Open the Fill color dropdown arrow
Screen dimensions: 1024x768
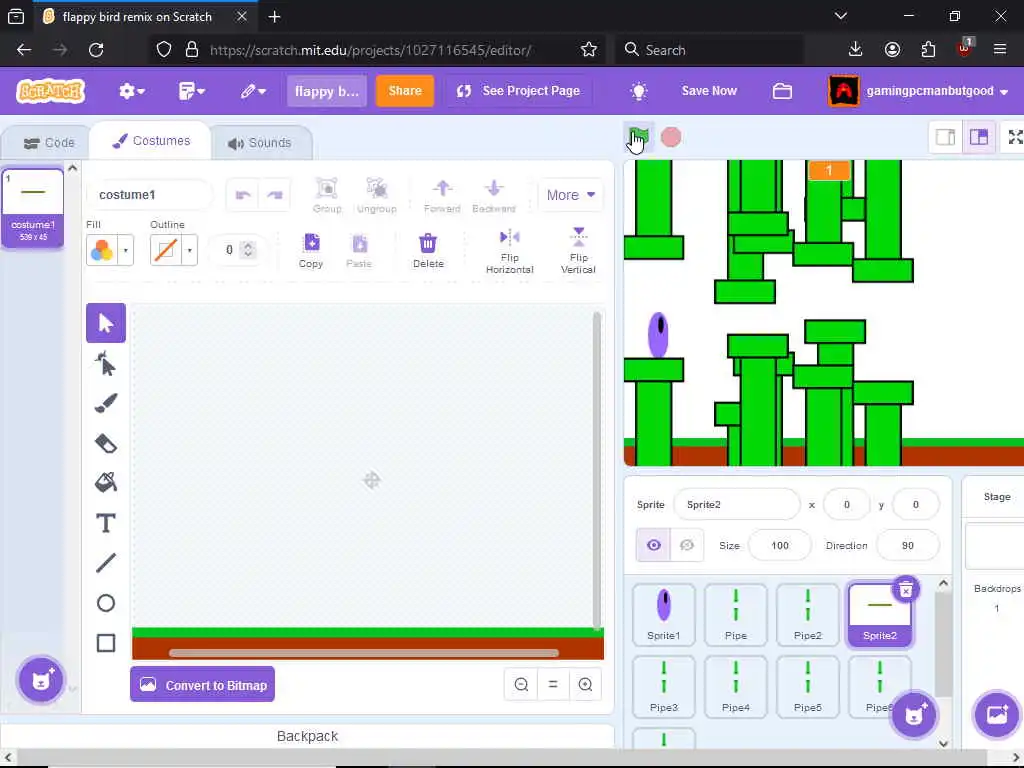125,250
